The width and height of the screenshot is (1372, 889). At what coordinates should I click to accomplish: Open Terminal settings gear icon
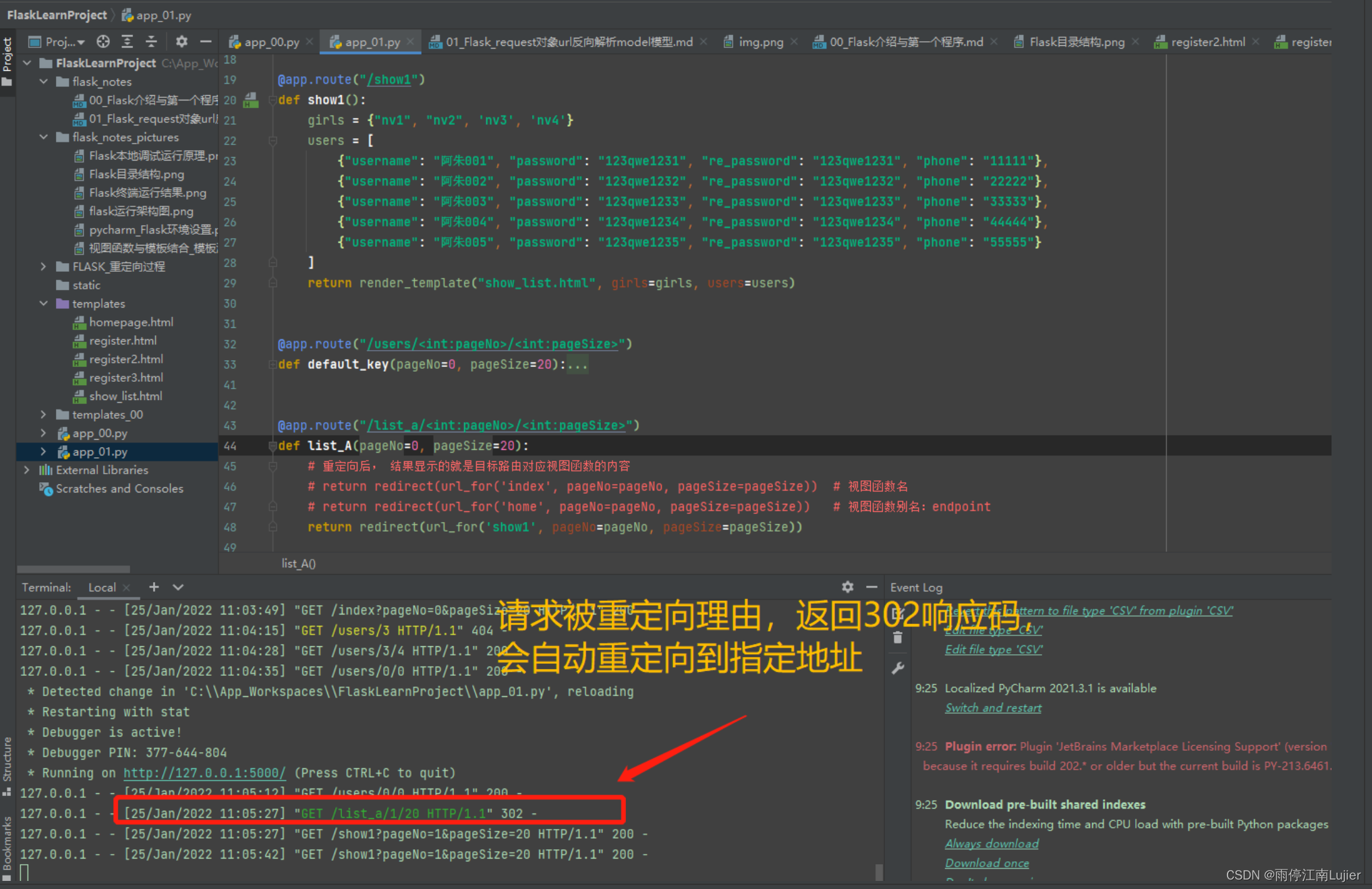pyautogui.click(x=847, y=587)
